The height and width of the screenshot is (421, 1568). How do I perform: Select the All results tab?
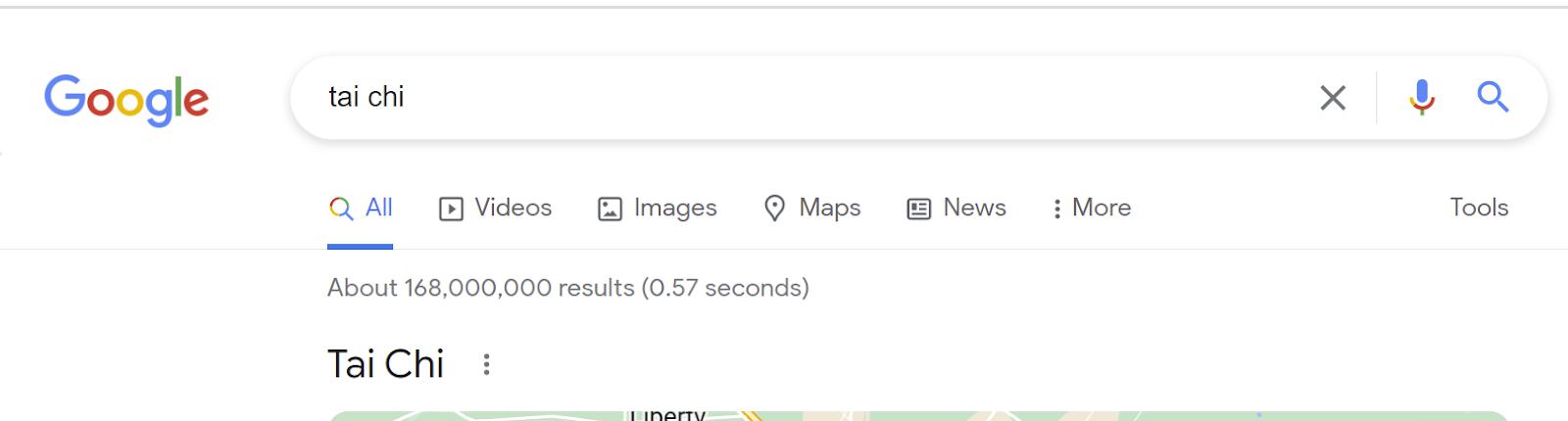[x=360, y=208]
